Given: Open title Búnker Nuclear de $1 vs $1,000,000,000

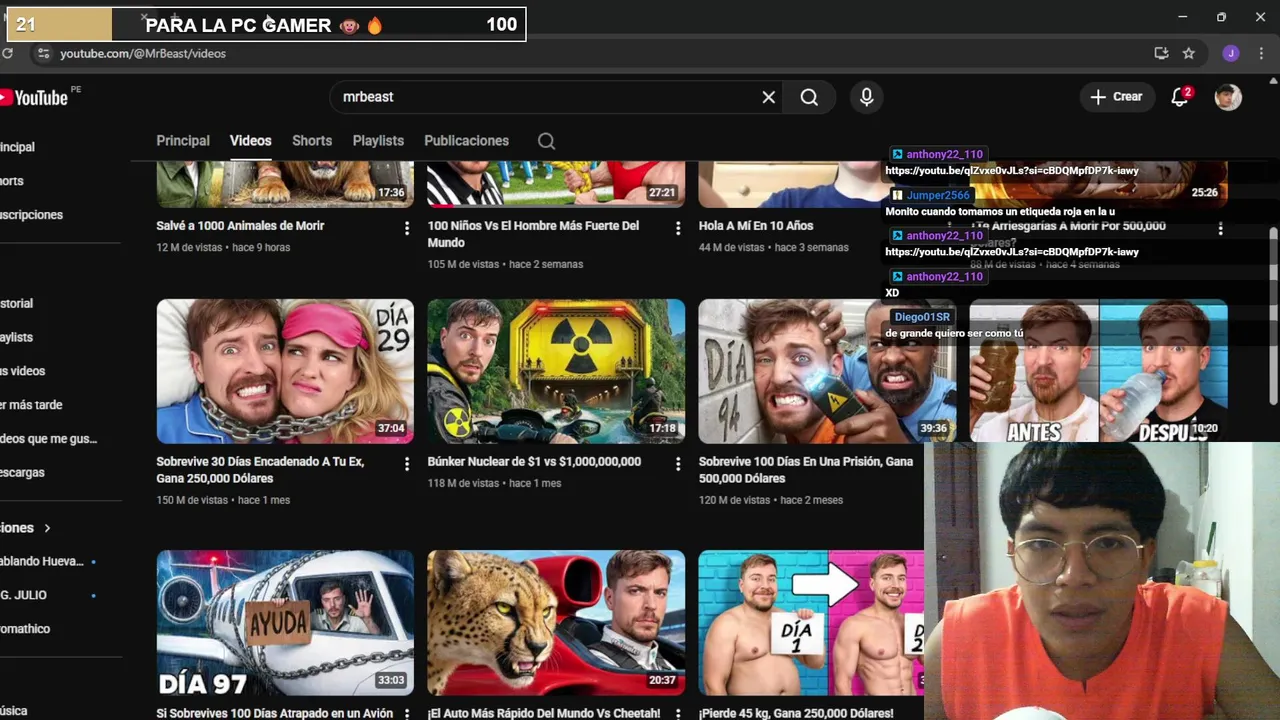Looking at the screenshot, I should pos(534,462).
